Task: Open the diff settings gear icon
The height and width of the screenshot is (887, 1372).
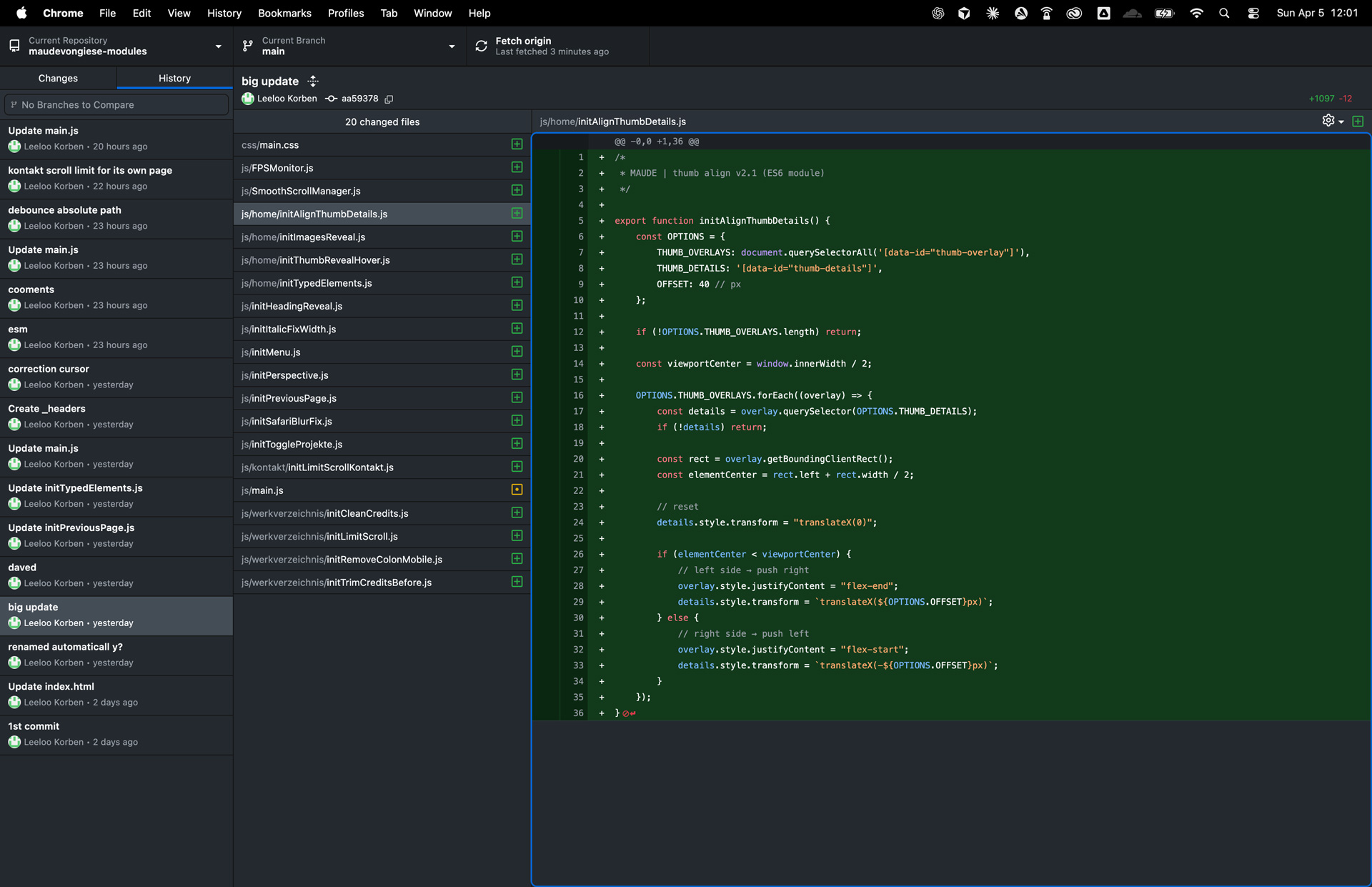Action: pyautogui.click(x=1328, y=121)
